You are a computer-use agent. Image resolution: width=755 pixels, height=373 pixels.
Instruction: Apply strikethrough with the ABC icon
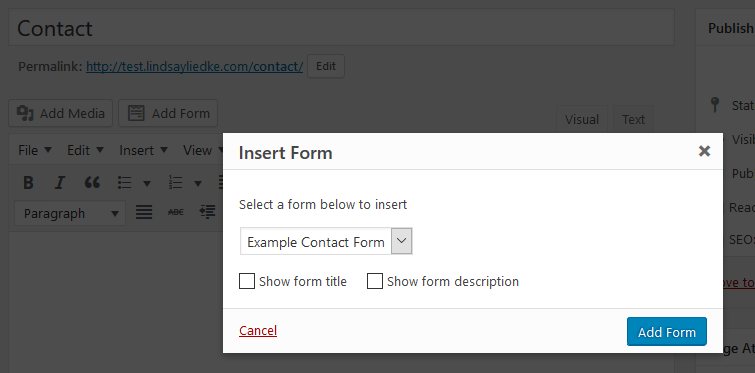click(176, 212)
